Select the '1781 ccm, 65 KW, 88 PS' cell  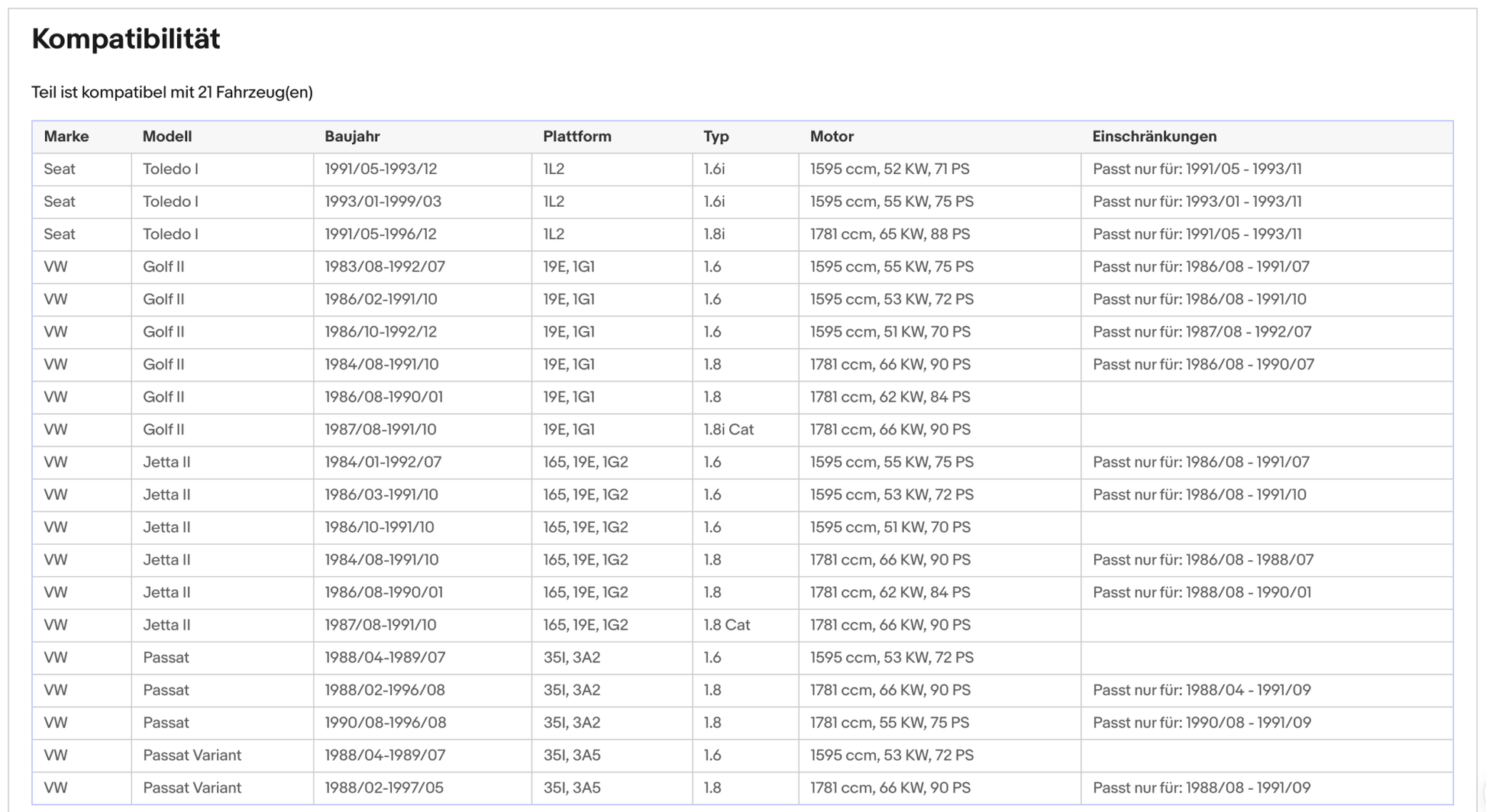click(890, 234)
